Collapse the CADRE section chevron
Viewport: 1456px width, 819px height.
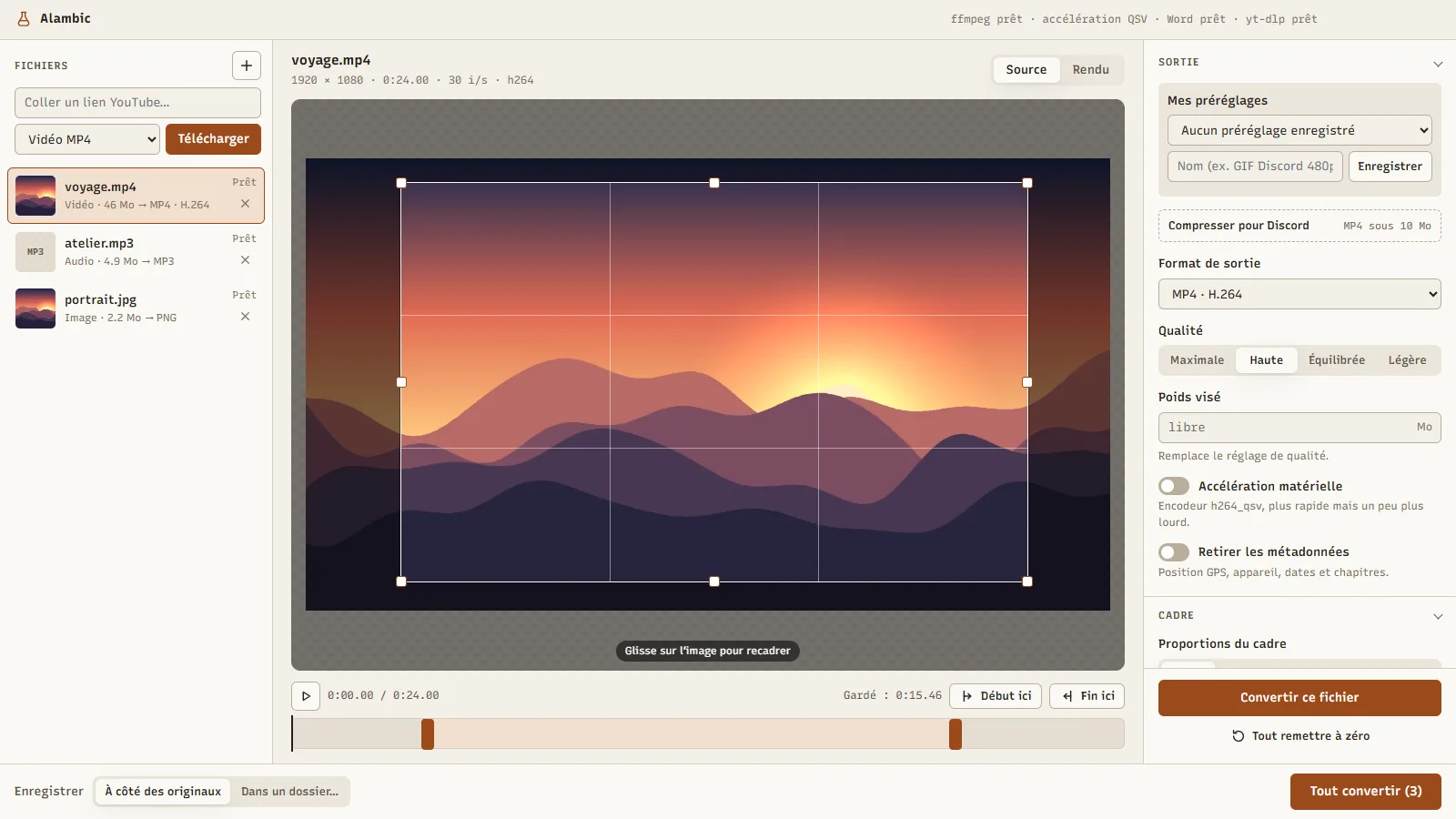click(1438, 616)
